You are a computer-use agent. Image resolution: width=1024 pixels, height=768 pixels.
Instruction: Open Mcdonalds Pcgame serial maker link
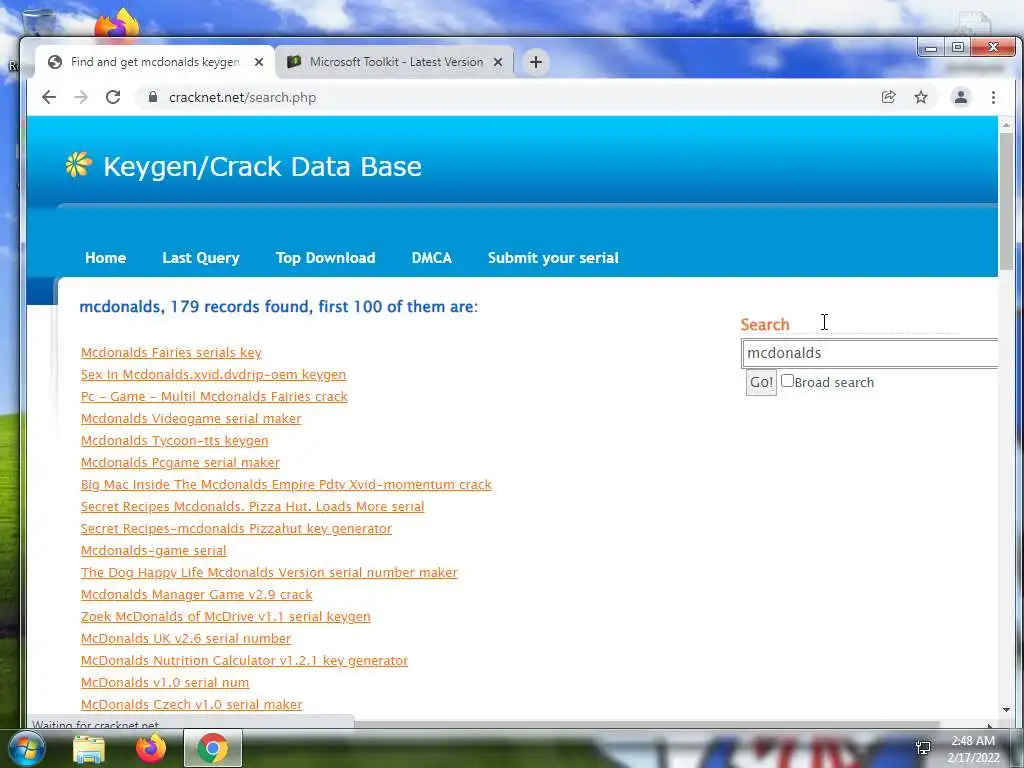pos(180,462)
